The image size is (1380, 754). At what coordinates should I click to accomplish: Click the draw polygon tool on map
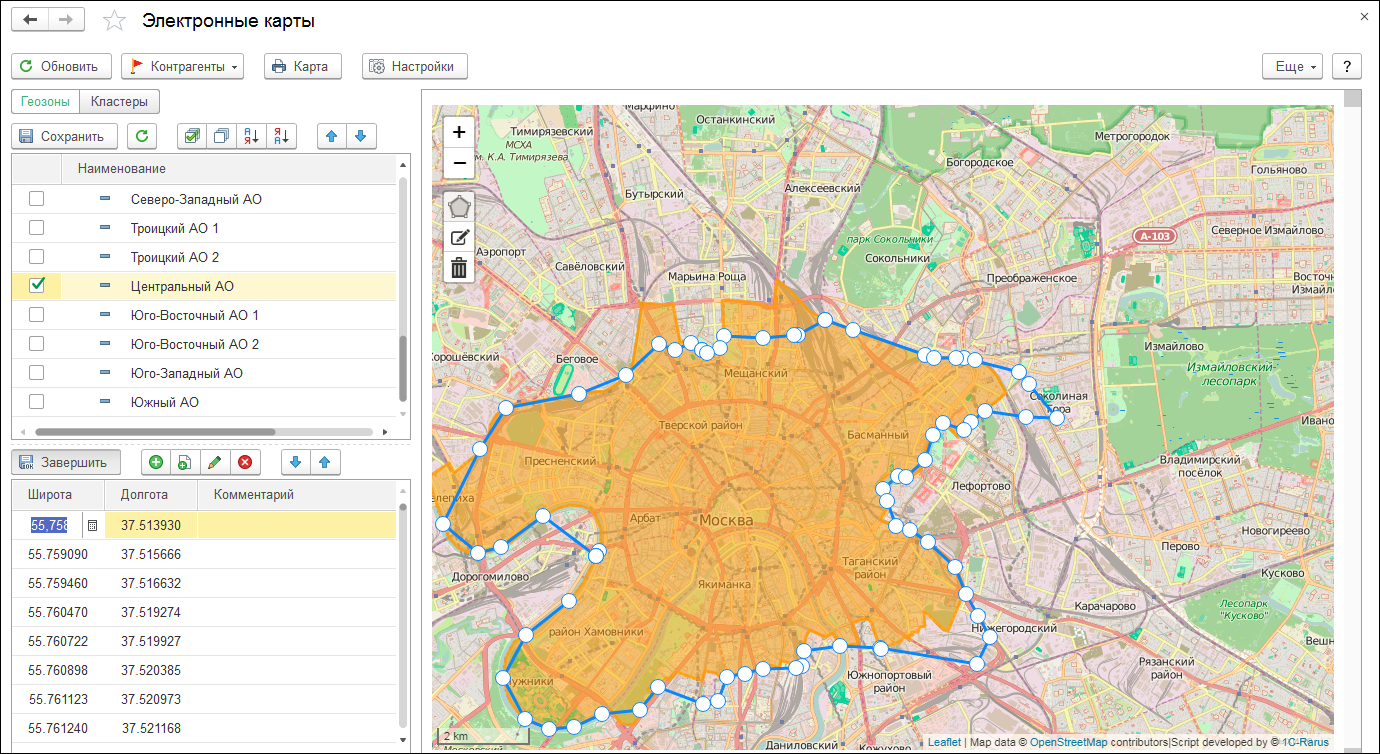(459, 207)
